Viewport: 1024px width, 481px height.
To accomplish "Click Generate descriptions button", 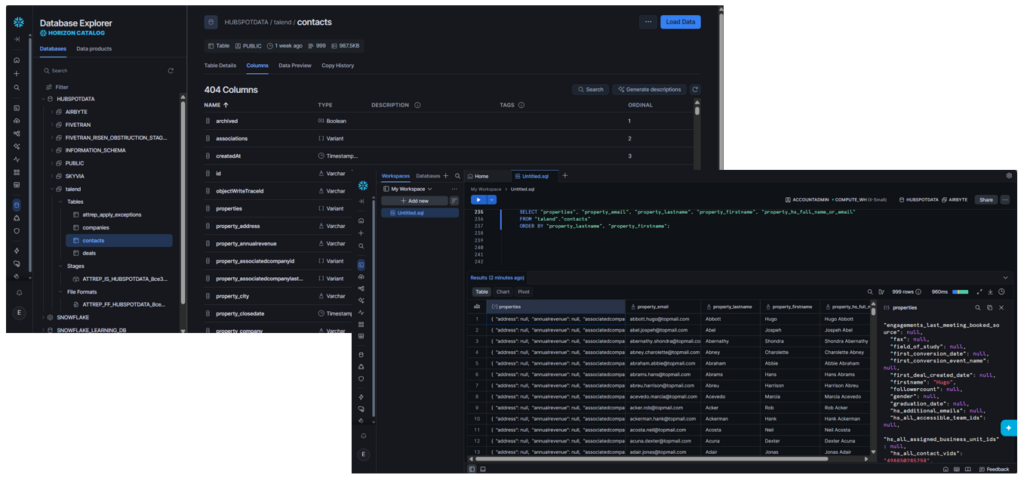I will pyautogui.click(x=649, y=89).
